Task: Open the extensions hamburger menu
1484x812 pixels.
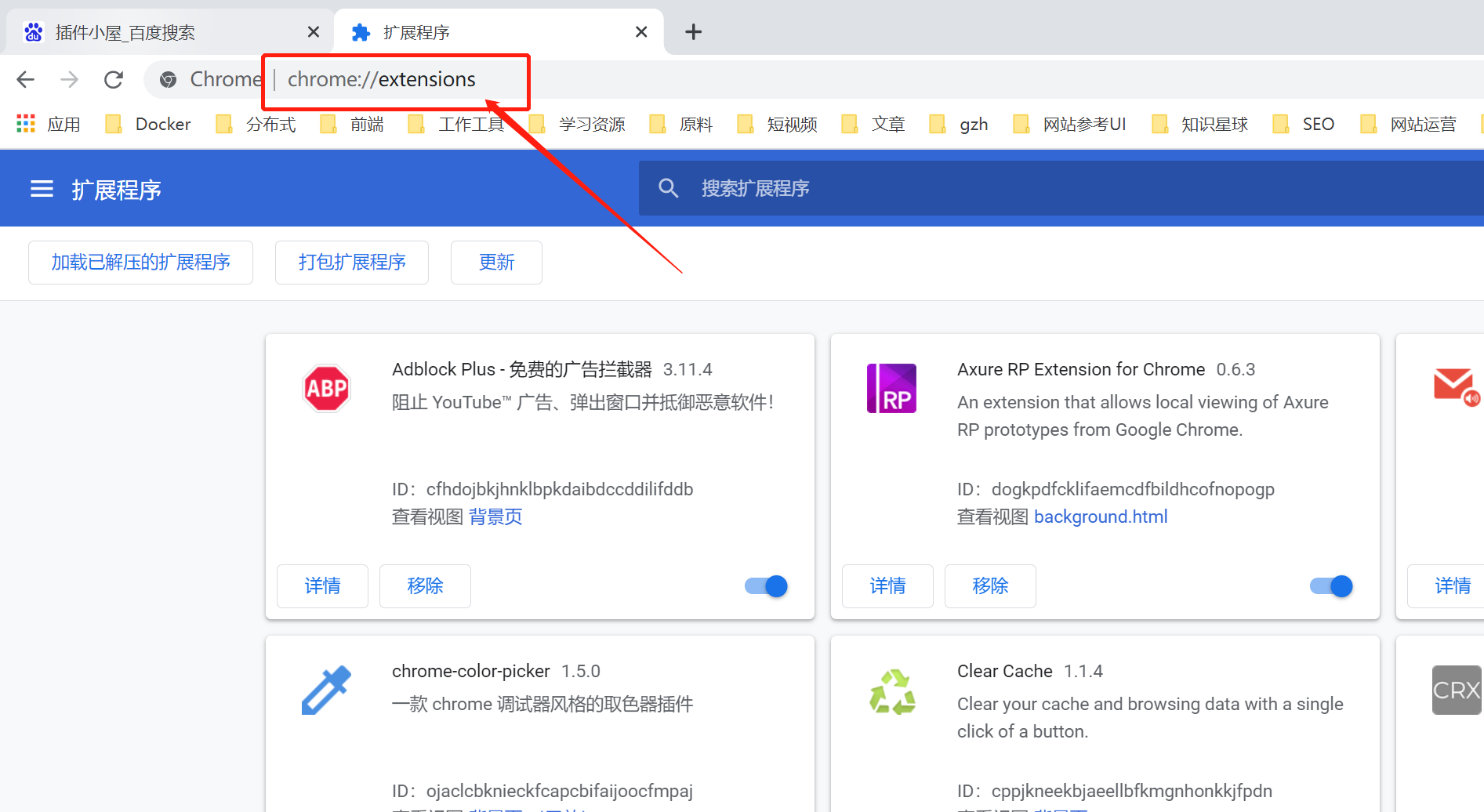Action: coord(42,189)
